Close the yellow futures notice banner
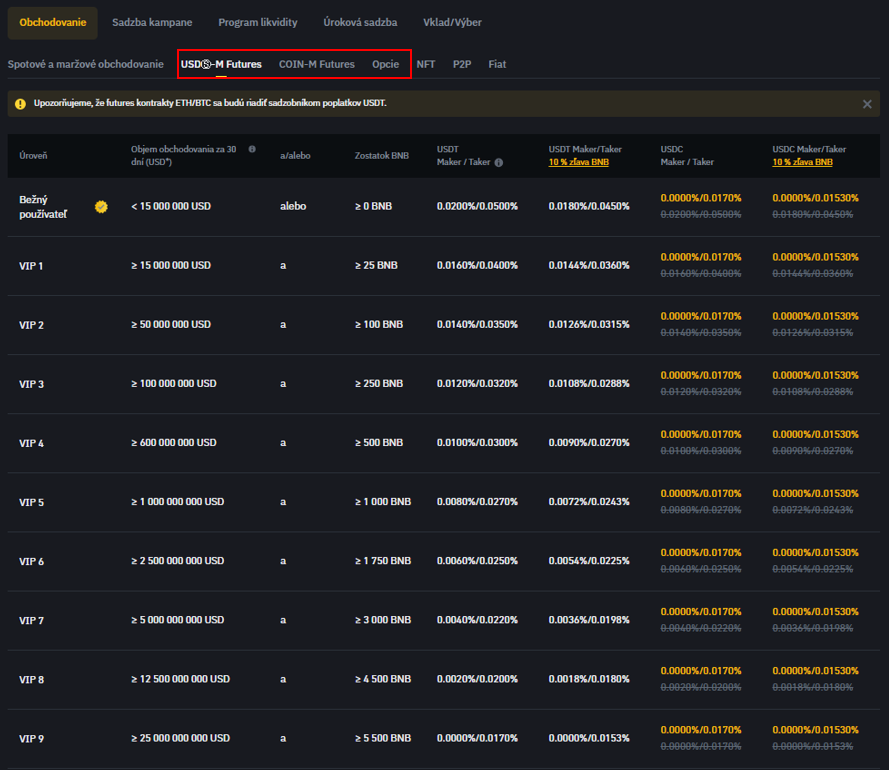This screenshot has width=889, height=770. pos(867,104)
